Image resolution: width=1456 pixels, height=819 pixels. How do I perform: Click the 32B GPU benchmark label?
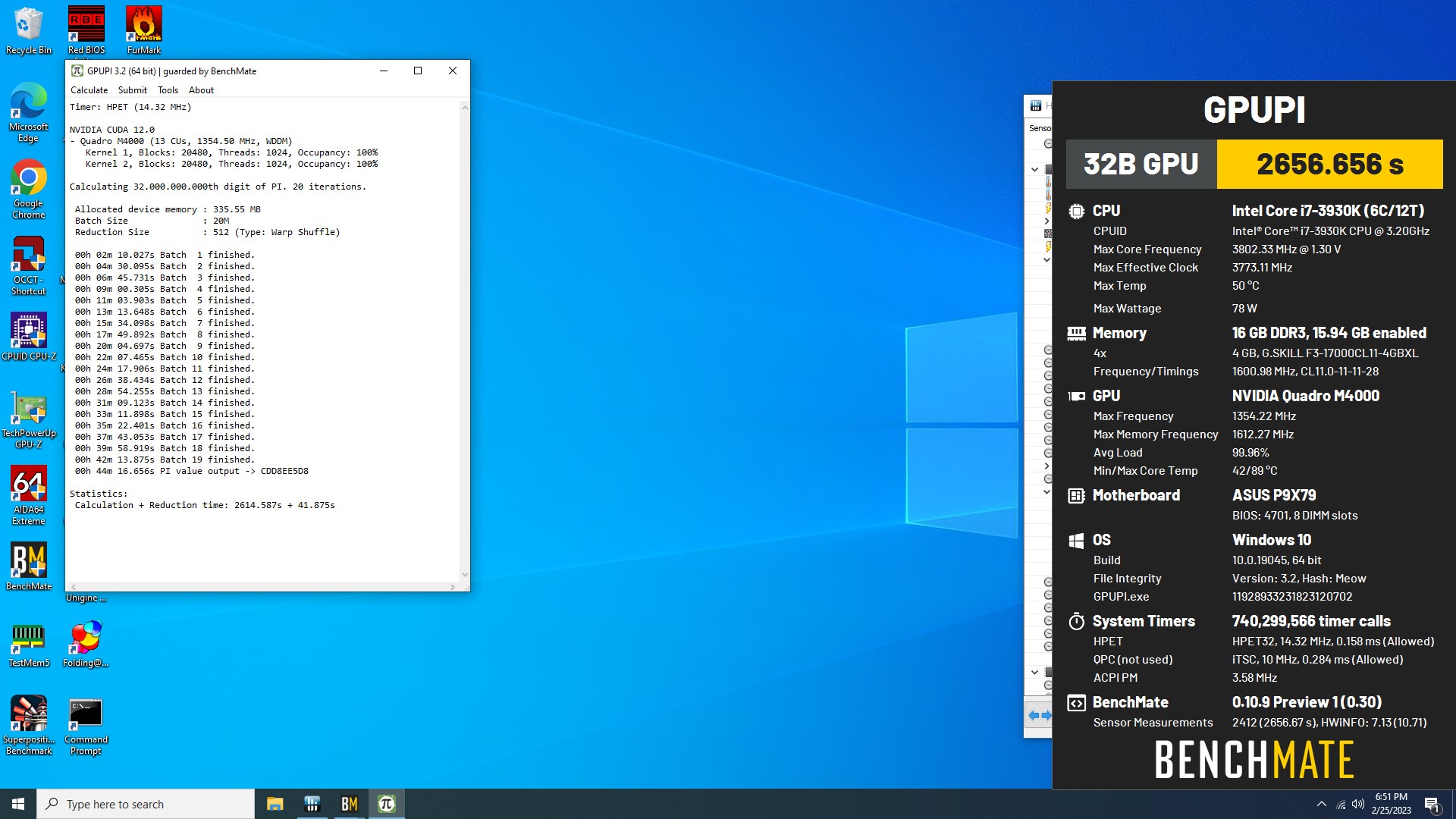click(1141, 164)
